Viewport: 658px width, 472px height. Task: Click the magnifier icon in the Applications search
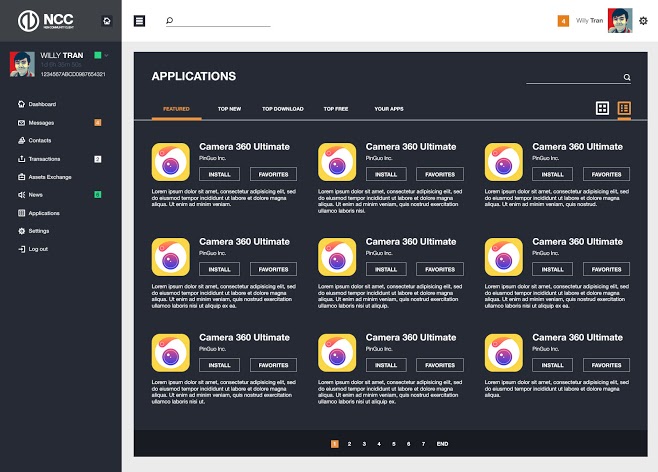tap(627, 77)
